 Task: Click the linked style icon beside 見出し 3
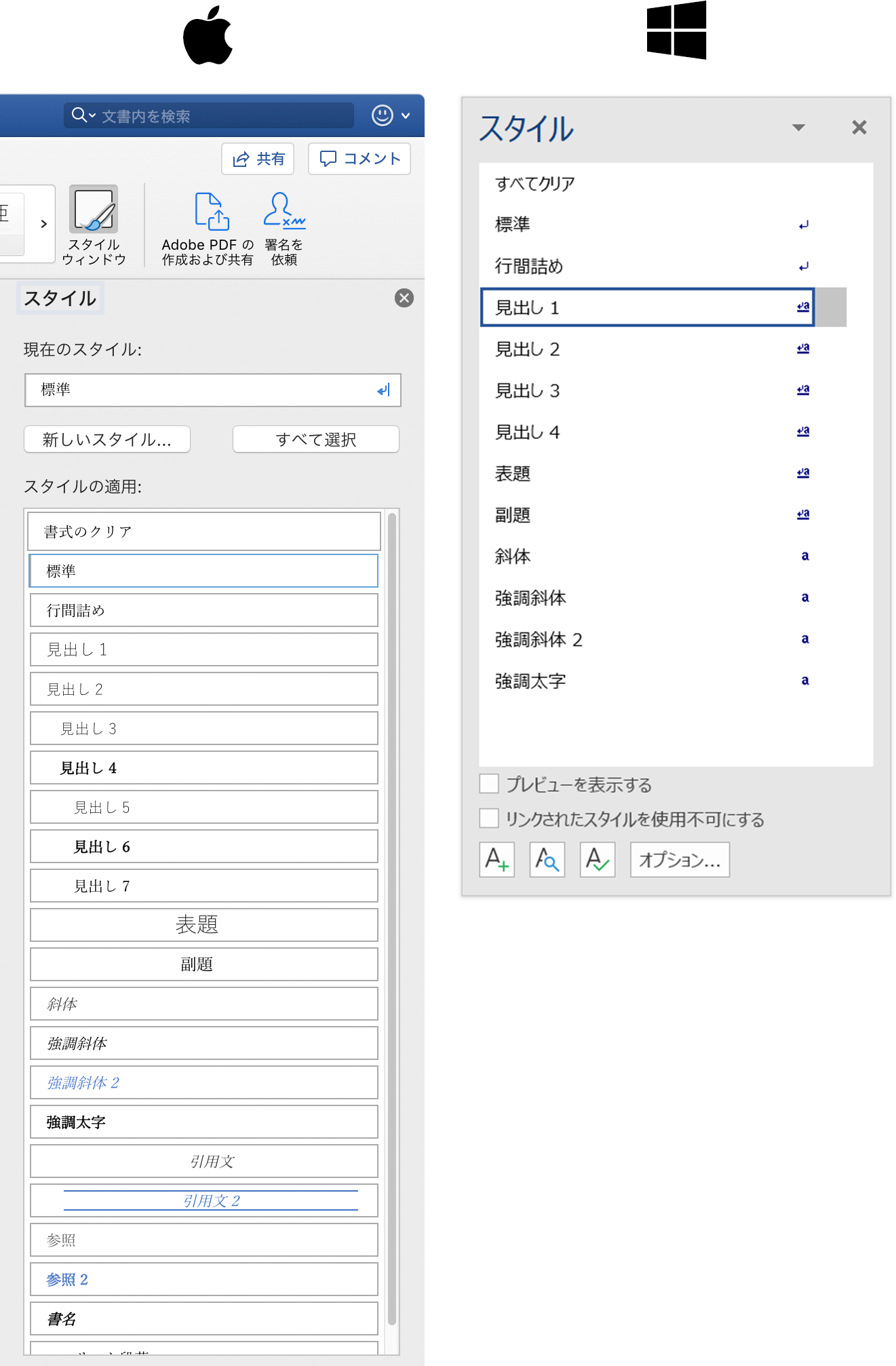click(804, 390)
